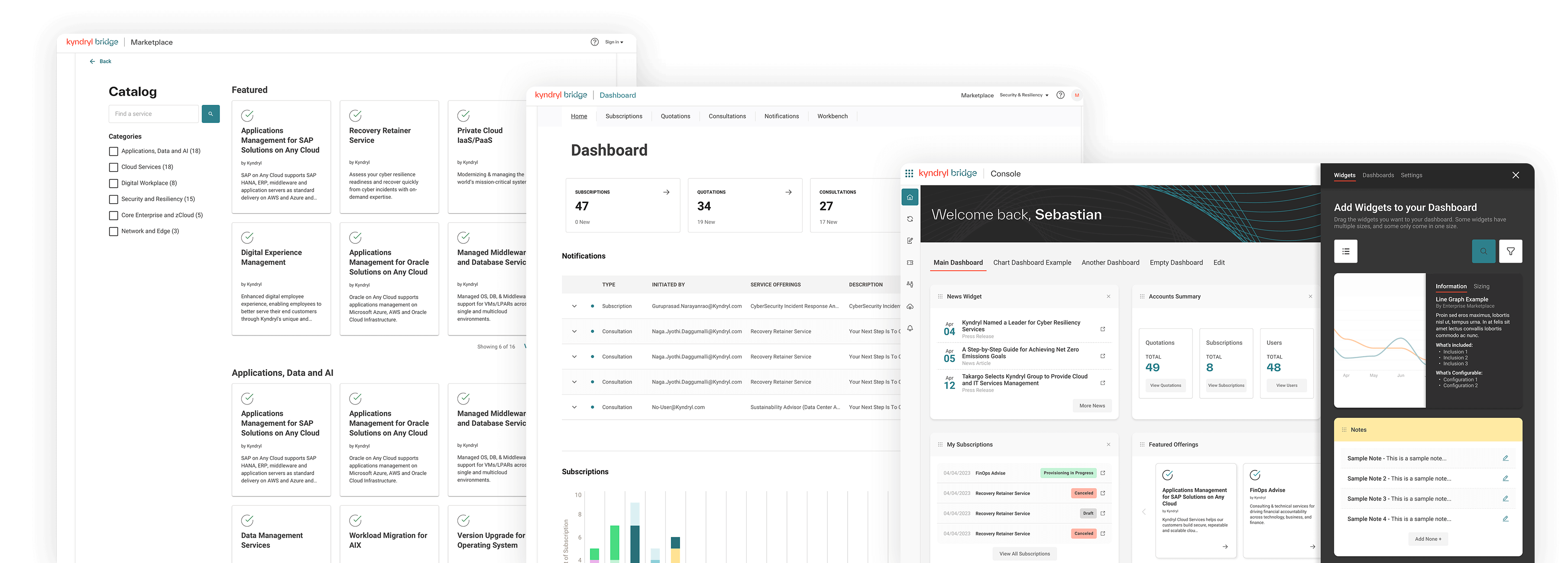This screenshot has height=563, width=1568.
Task: Switch to Settings tab in Widgets panel
Action: coord(1412,175)
